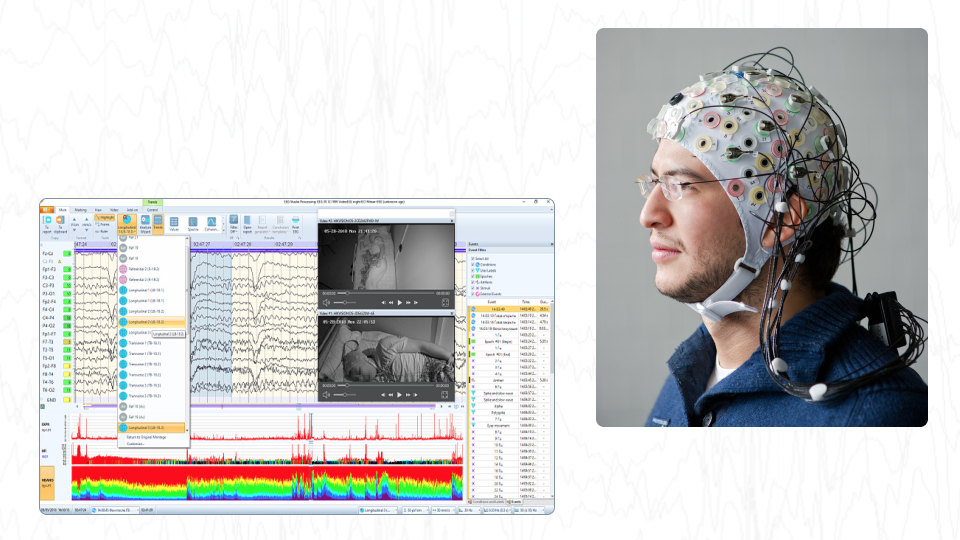The image size is (960, 540).
Task: Expand the analysis gallery more arrow
Action: (x=223, y=231)
